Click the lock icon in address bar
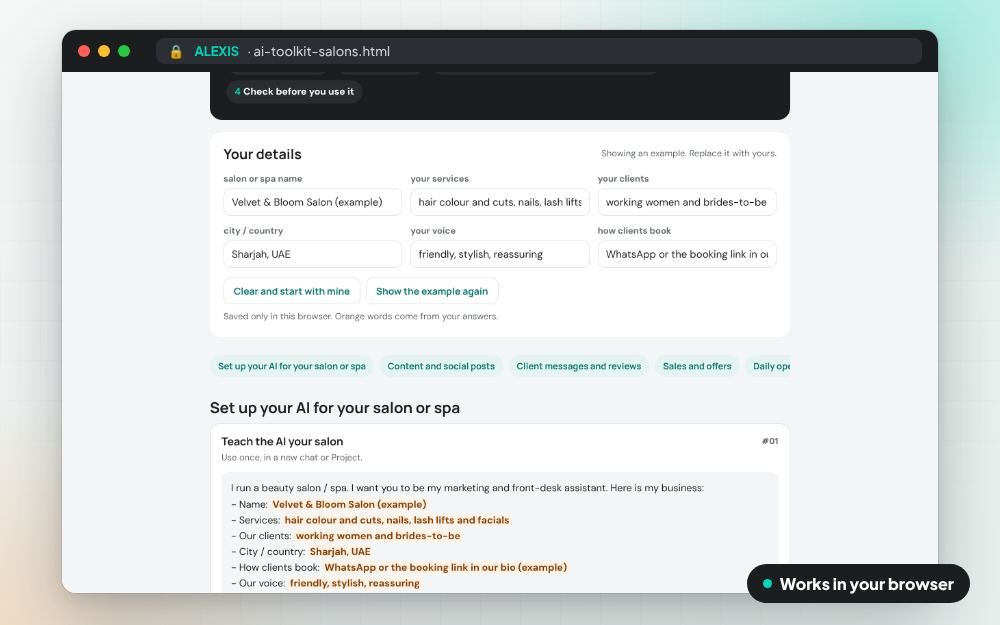1000x625 pixels. tap(176, 52)
